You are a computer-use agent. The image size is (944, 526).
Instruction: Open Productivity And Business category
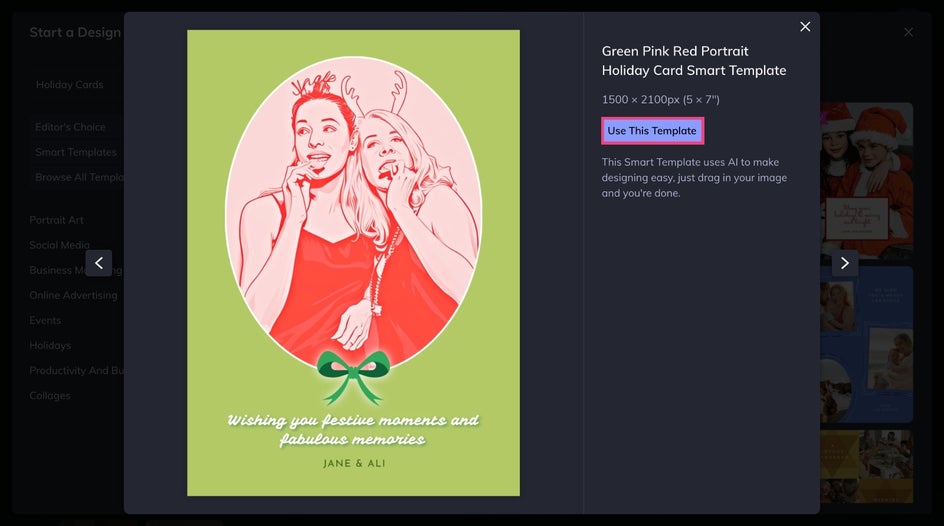click(x=76, y=370)
